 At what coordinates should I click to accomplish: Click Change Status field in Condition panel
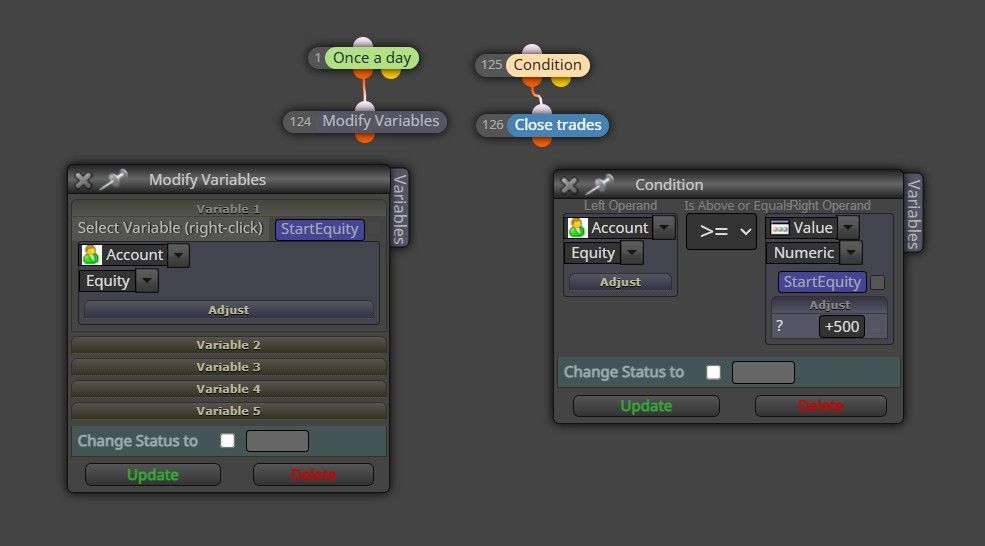(763, 373)
